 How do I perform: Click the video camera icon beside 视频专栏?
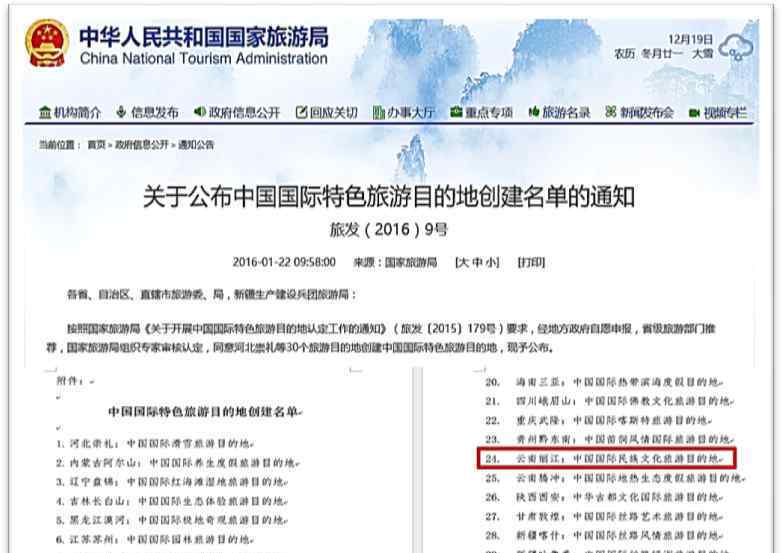[694, 113]
